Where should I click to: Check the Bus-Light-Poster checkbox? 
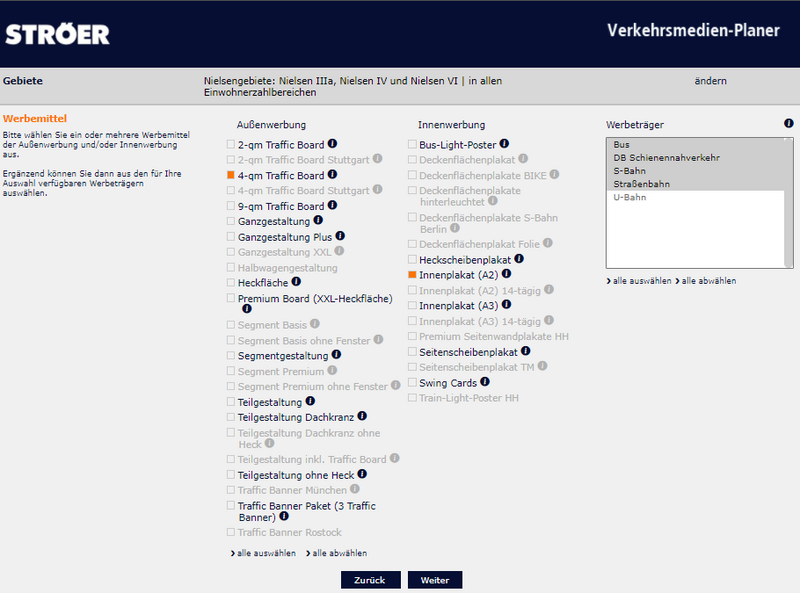coord(412,144)
